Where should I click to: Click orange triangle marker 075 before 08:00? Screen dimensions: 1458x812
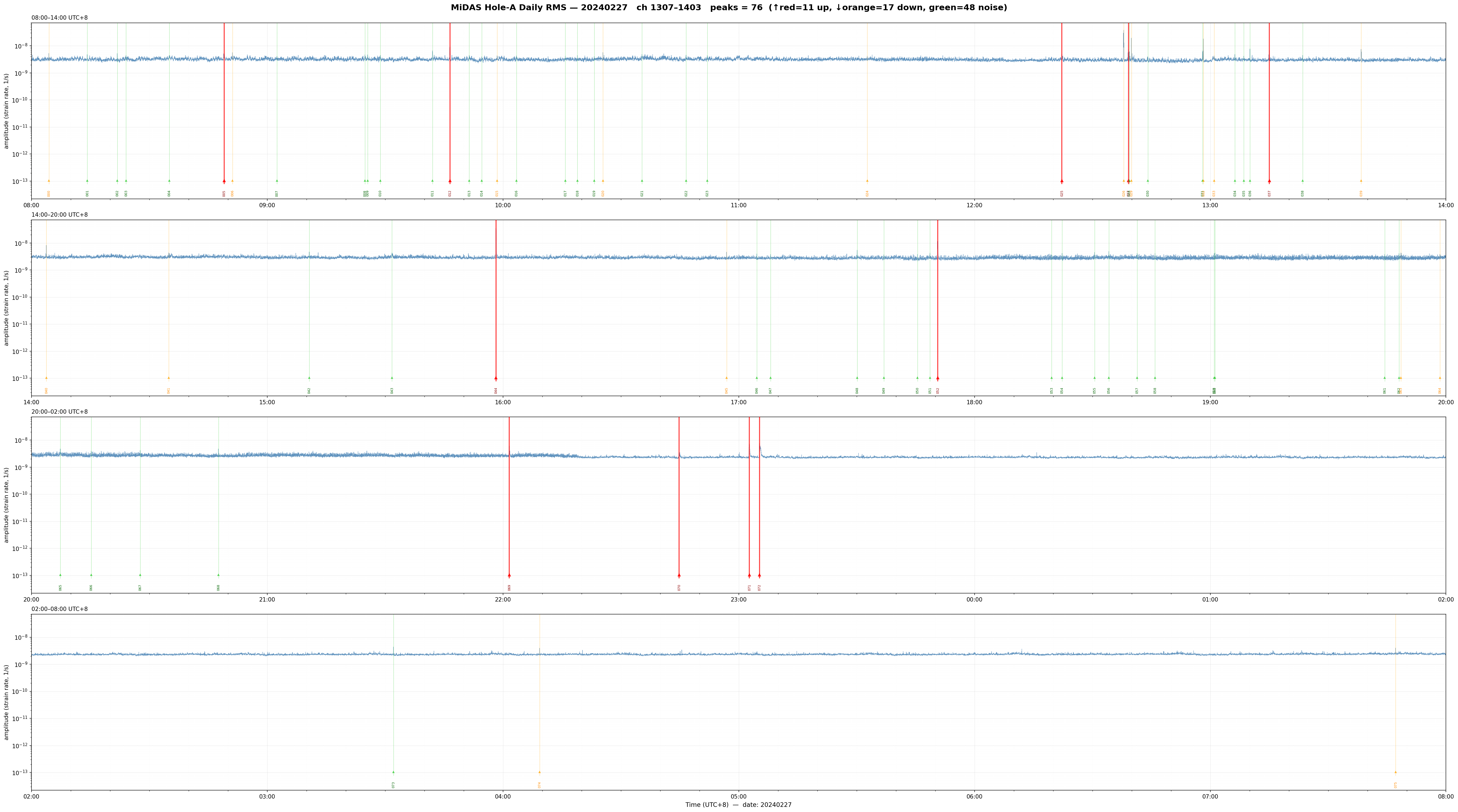[1396, 772]
